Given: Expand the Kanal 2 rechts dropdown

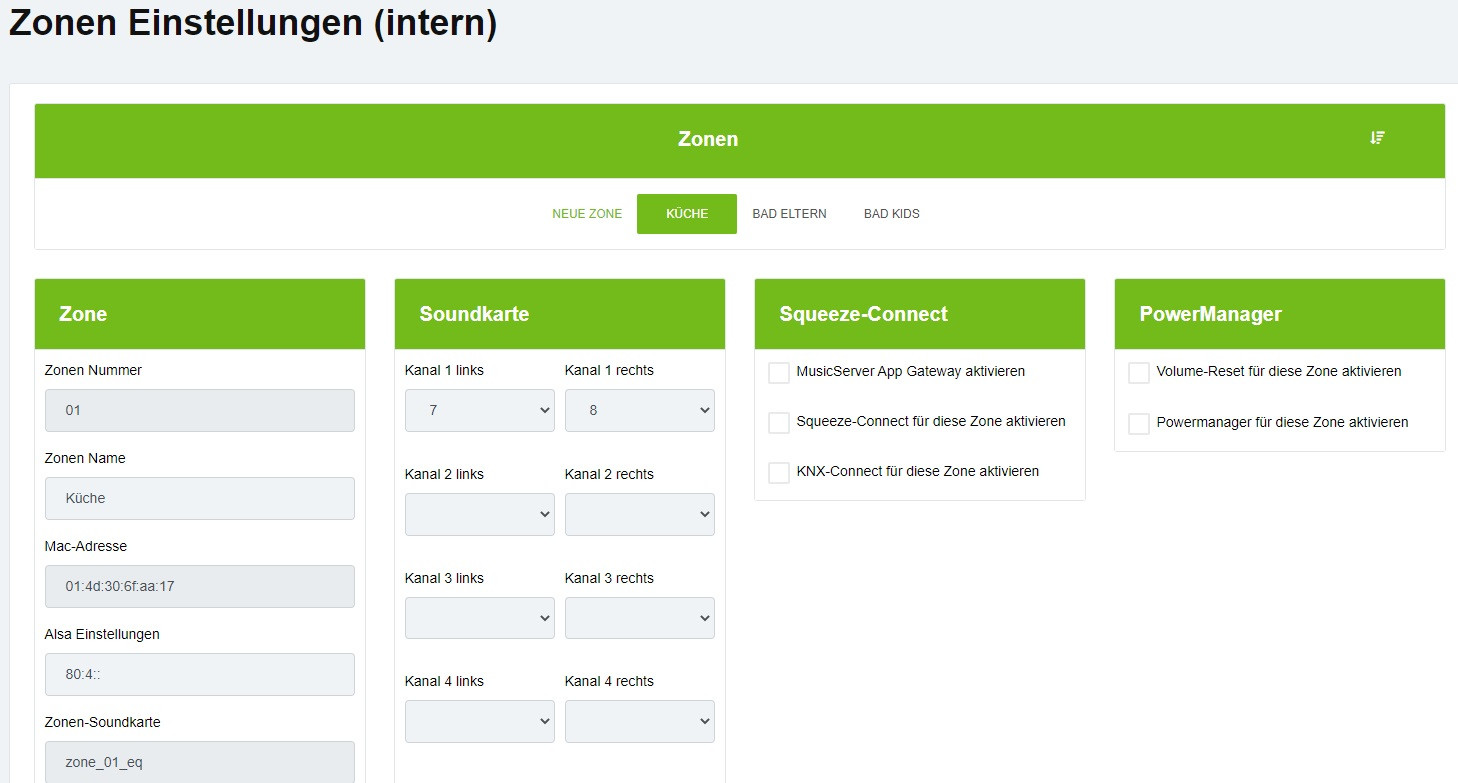Looking at the screenshot, I should (640, 514).
